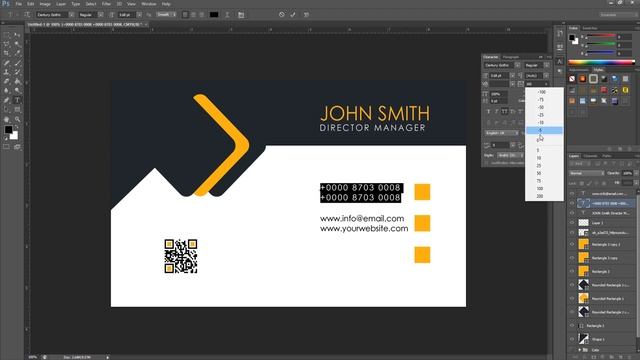
Task: Open Character panel font family dropdown
Action: (x=517, y=65)
